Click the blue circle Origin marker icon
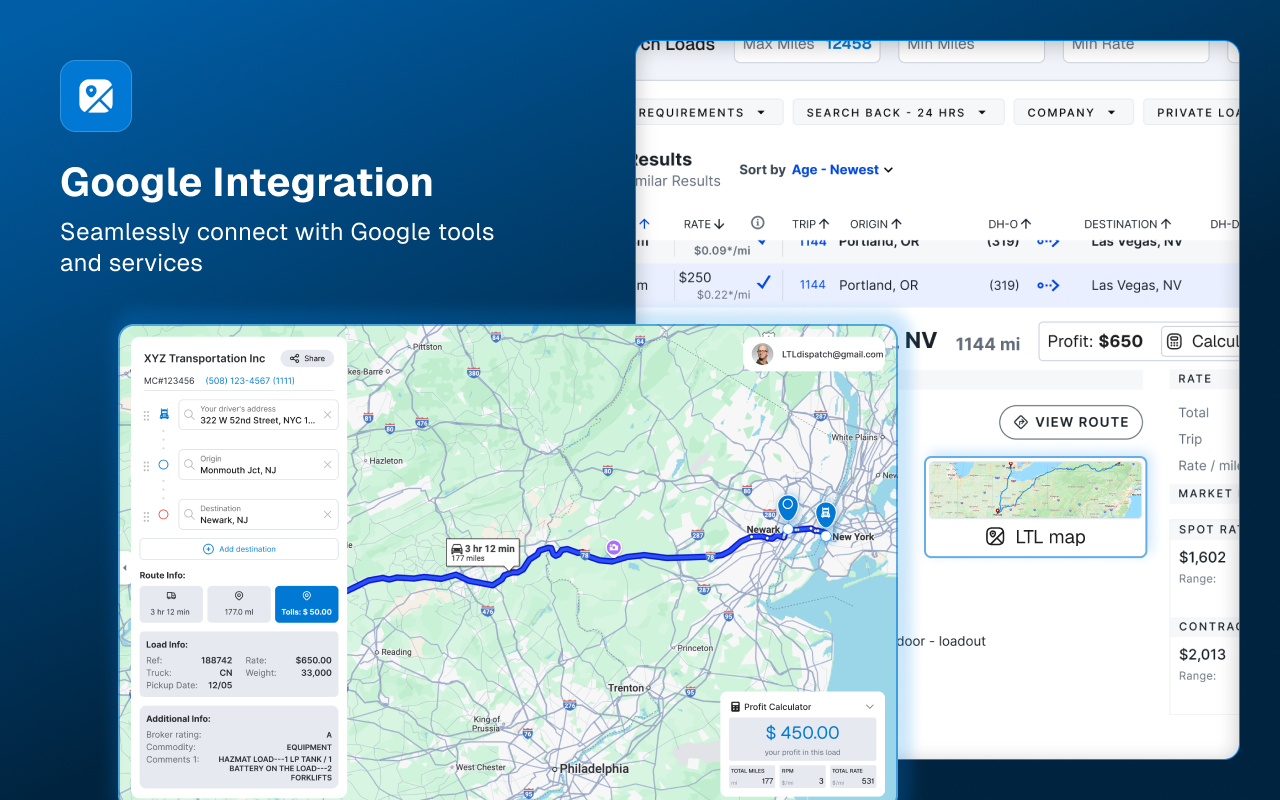Screen dimensions: 1280x800 pyautogui.click(x=164, y=465)
